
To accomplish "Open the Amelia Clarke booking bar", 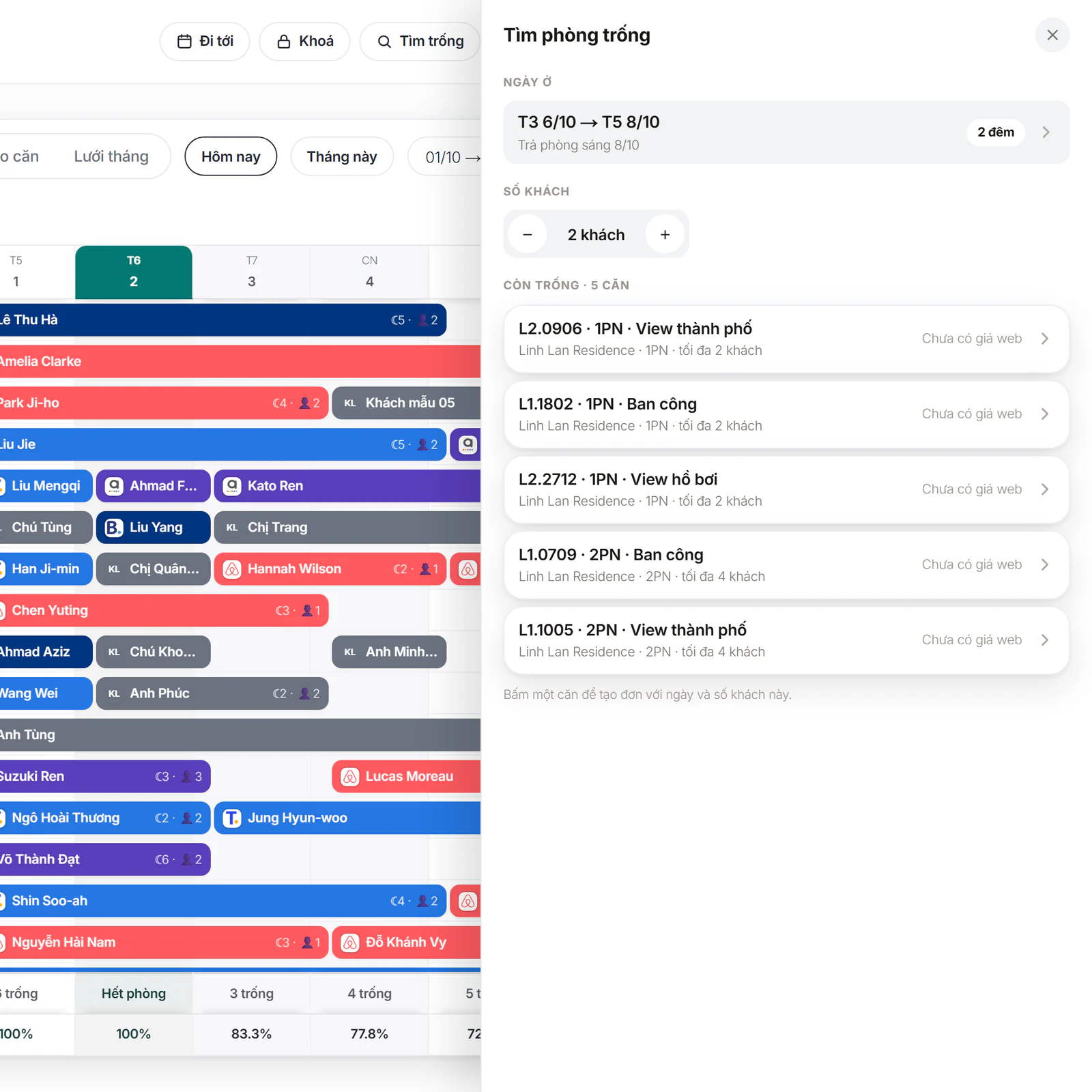I will point(240,362).
